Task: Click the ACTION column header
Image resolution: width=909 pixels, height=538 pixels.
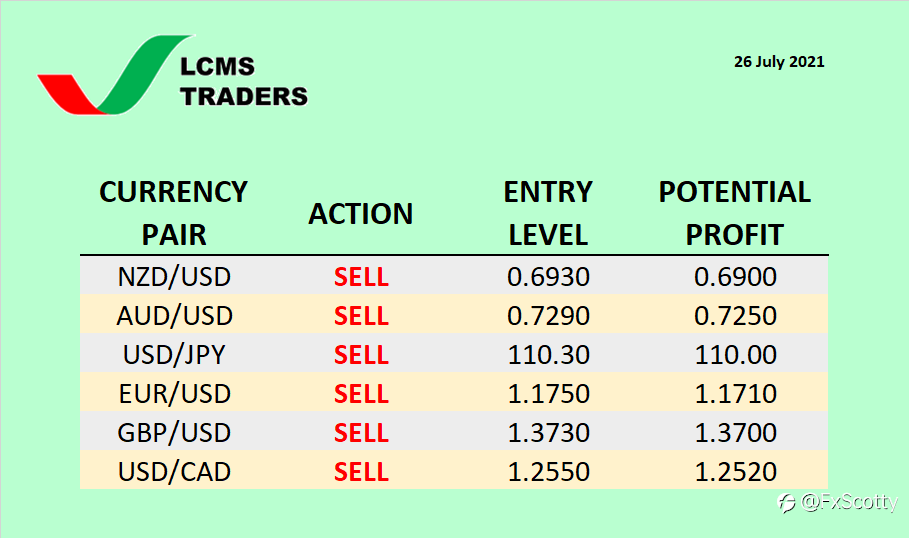Action: [x=360, y=214]
